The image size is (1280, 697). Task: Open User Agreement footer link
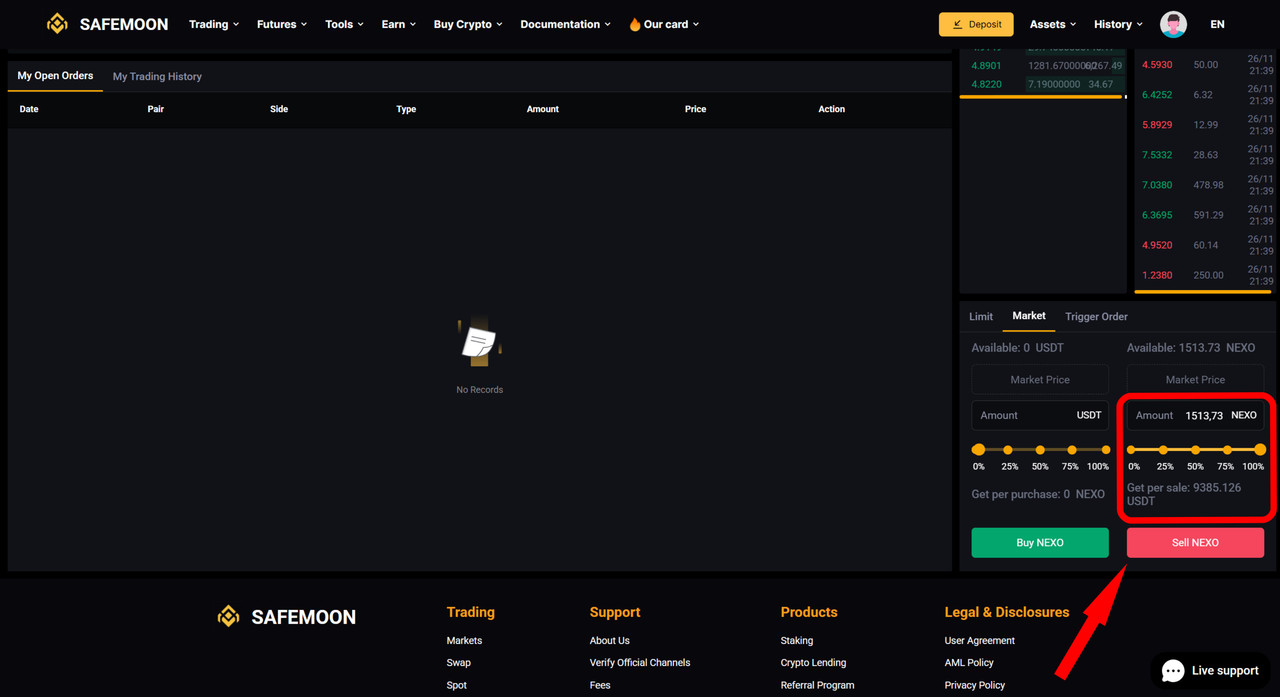(979, 640)
